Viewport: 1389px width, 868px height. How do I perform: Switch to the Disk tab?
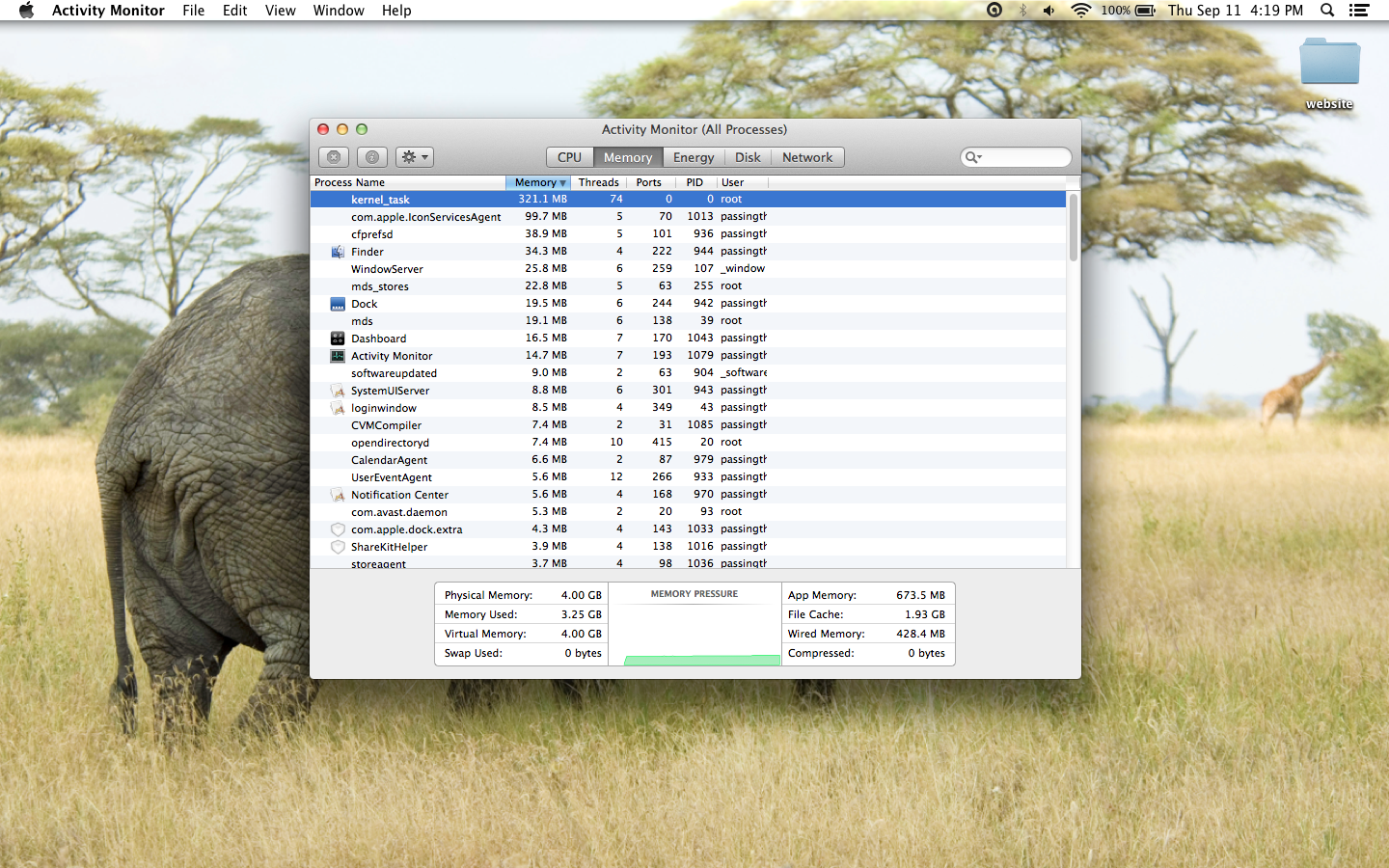tap(748, 157)
